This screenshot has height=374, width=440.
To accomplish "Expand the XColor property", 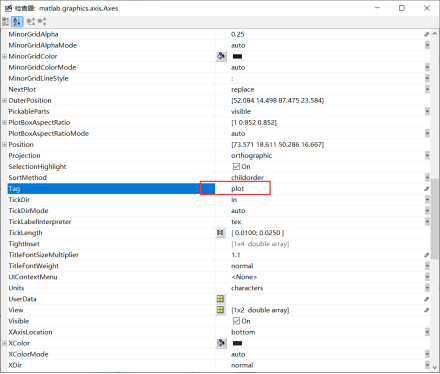I will [4, 343].
